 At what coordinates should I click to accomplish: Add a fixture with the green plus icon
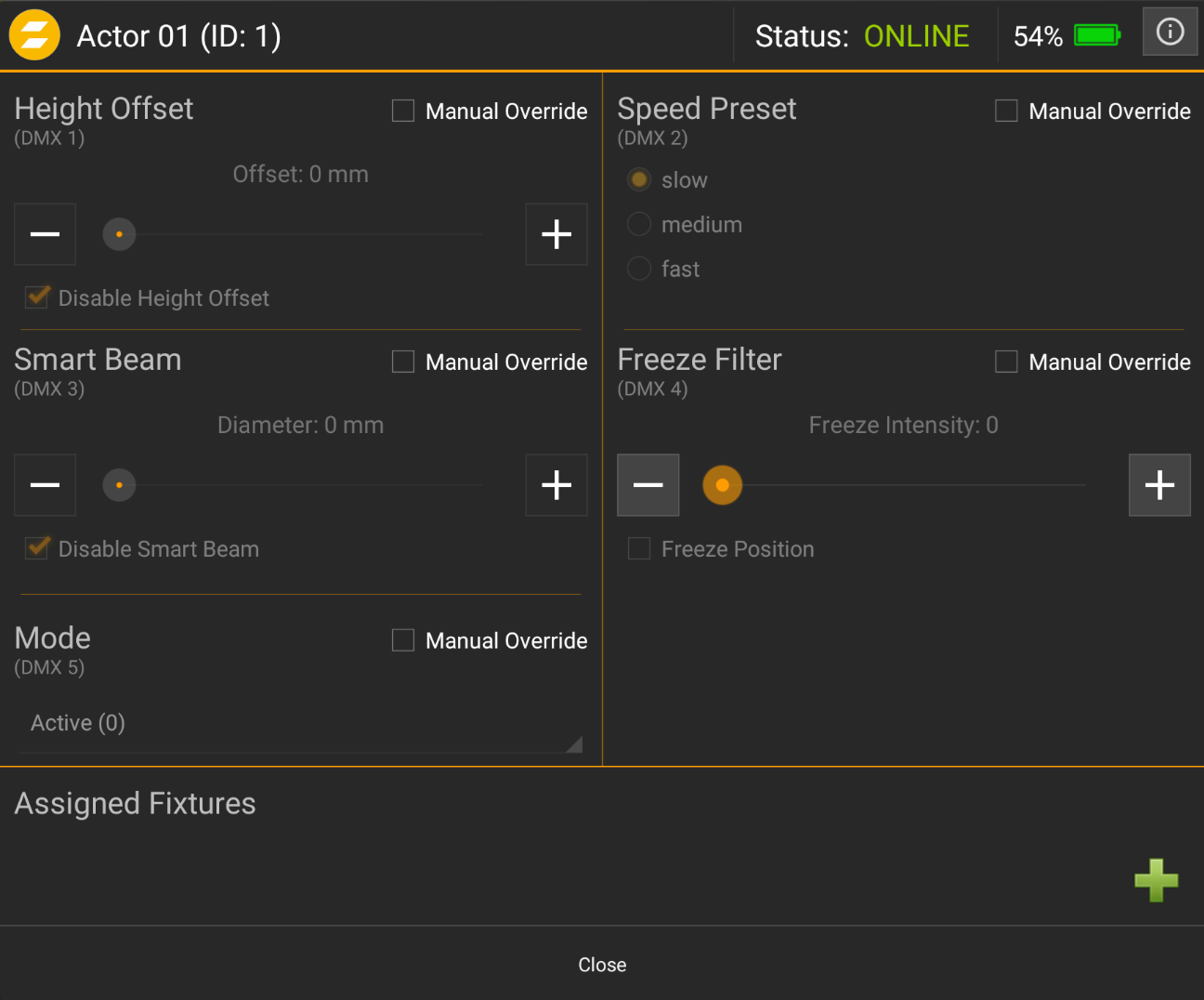point(1156,881)
